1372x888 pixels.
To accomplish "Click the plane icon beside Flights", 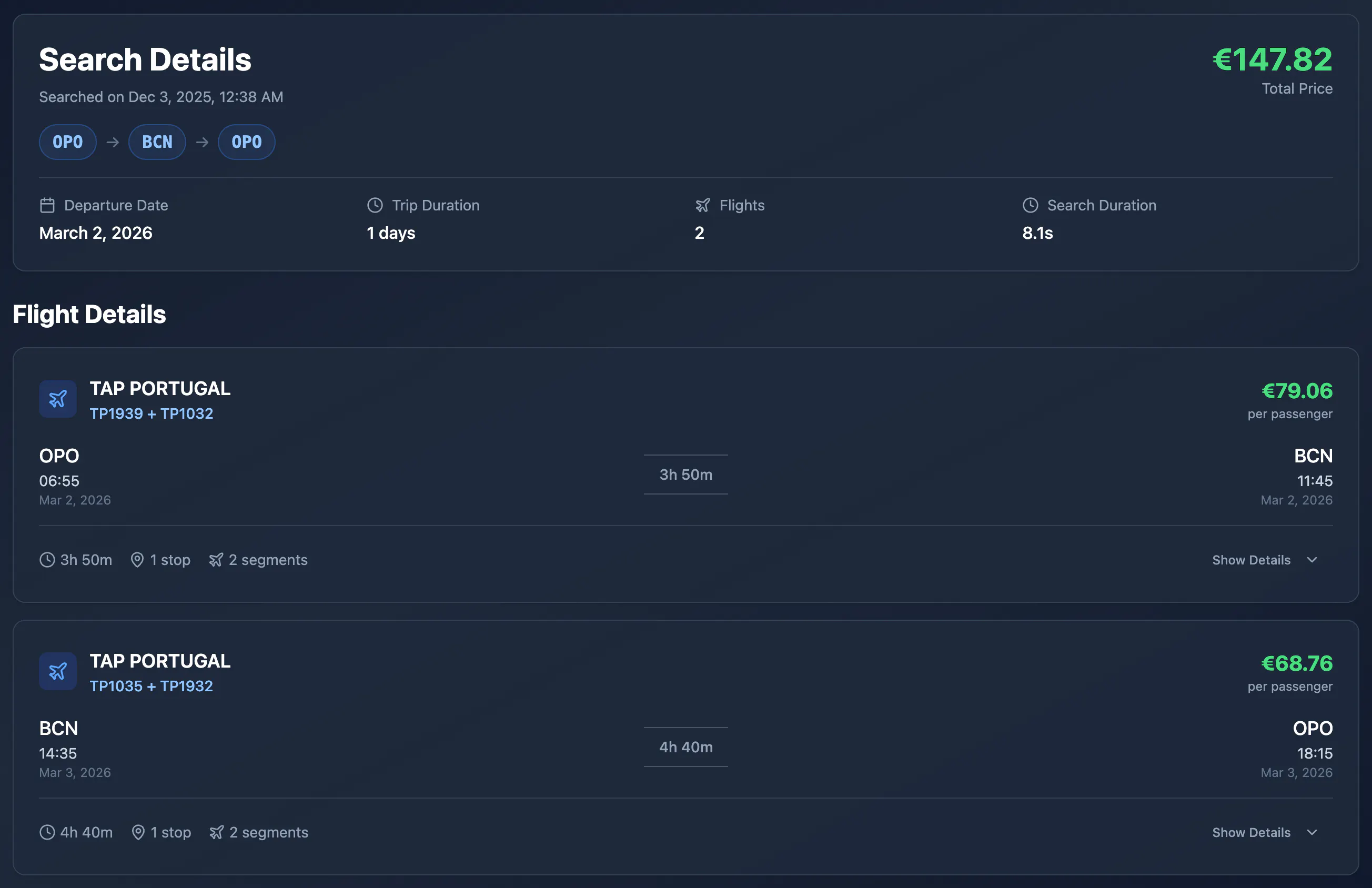I will (x=702, y=205).
